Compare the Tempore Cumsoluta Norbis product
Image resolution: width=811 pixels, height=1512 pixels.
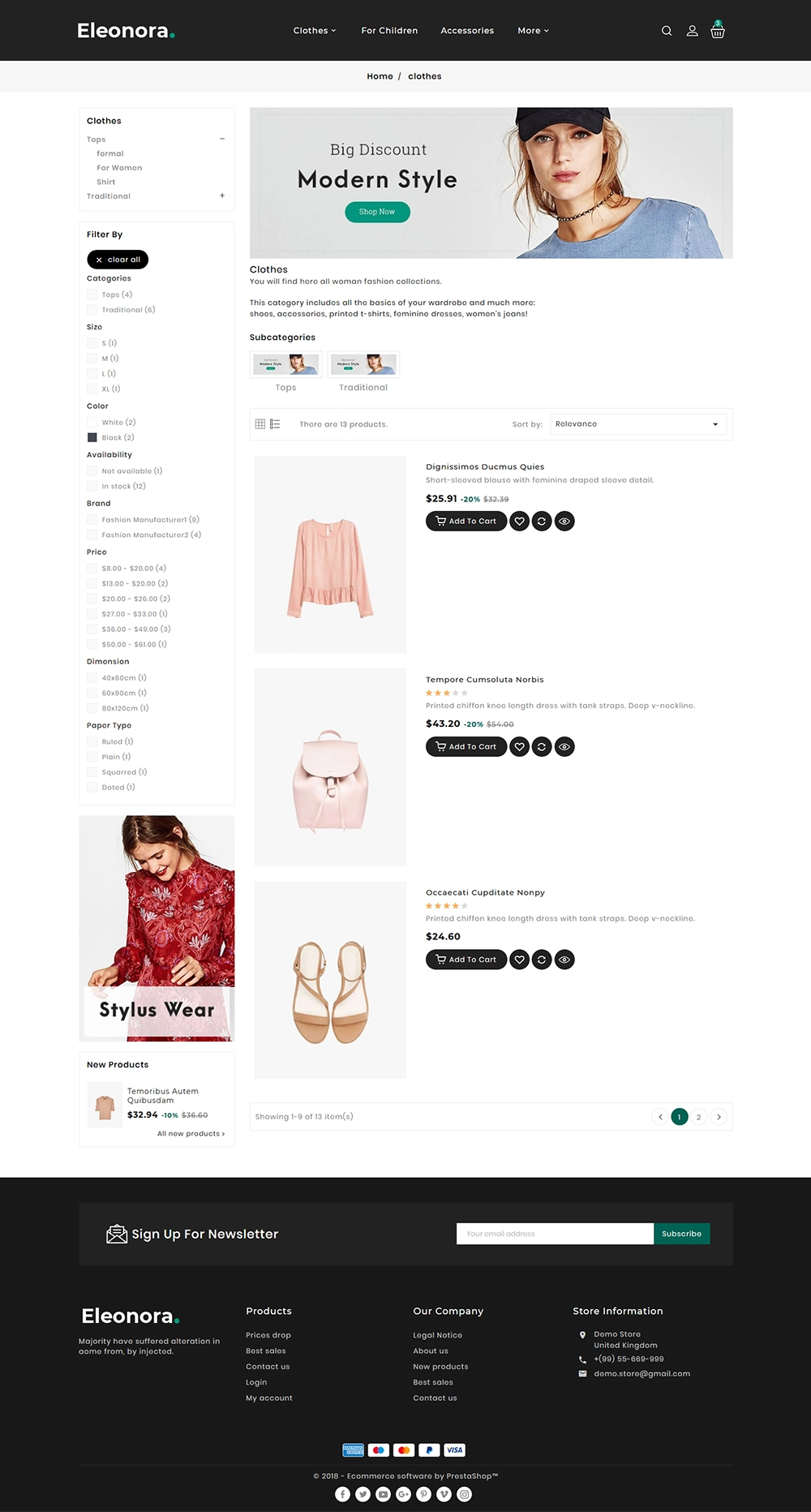pyautogui.click(x=542, y=746)
